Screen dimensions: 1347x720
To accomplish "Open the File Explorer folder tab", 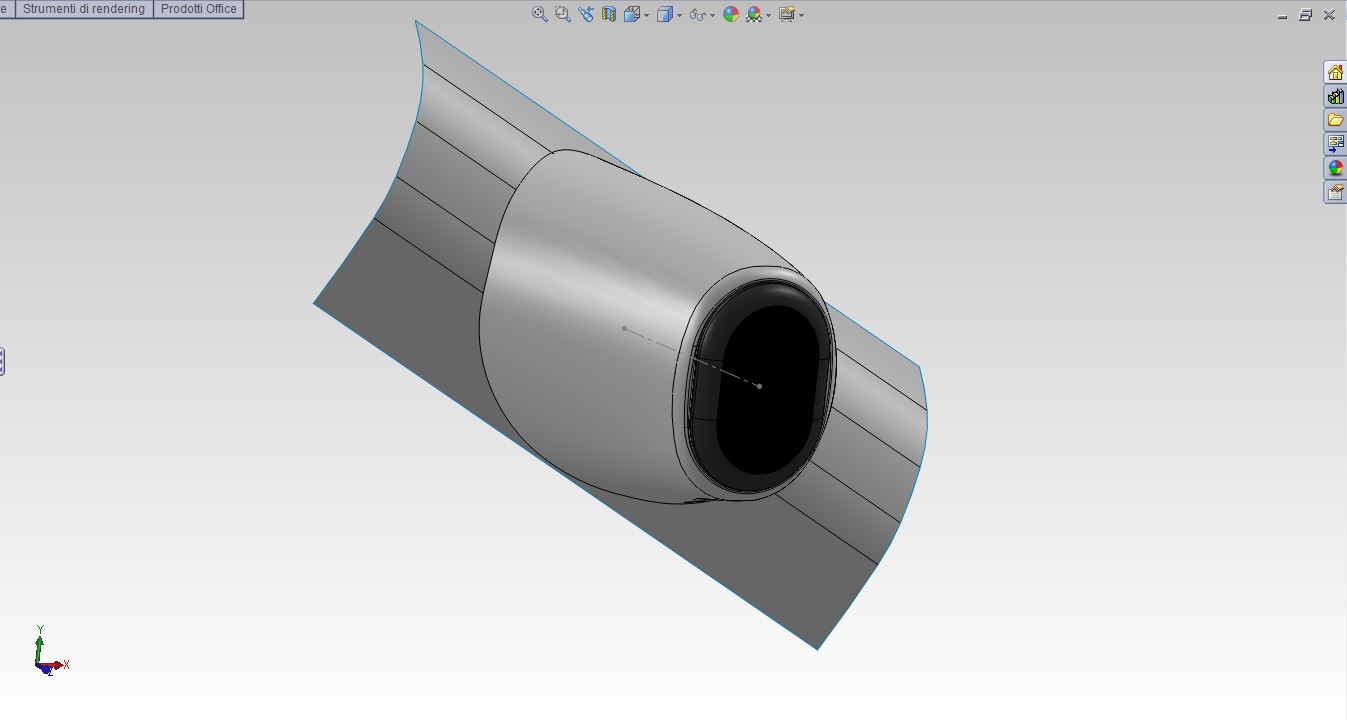I will (x=1335, y=120).
